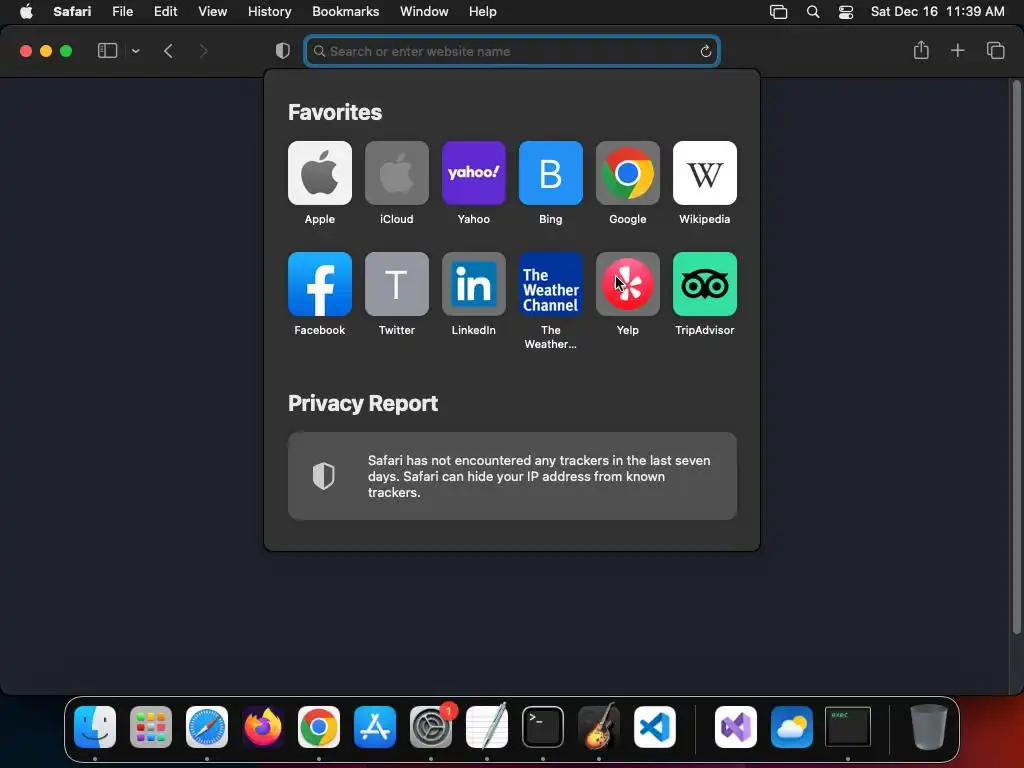This screenshot has height=768, width=1024.
Task: Open Finder from the Dock
Action: 95,727
